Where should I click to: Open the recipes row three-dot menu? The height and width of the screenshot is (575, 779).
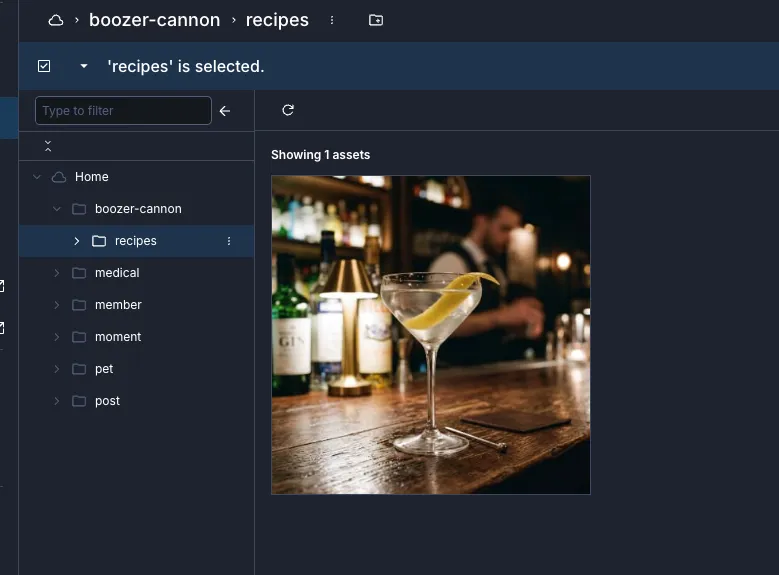click(x=229, y=241)
